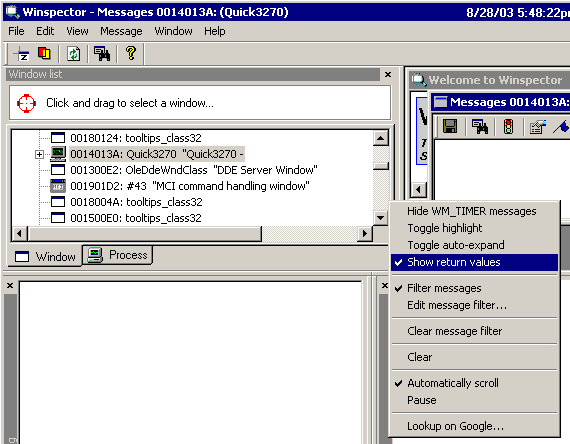This screenshot has width=570, height=444.
Task: Switch to the Process tab
Action: tap(117, 255)
